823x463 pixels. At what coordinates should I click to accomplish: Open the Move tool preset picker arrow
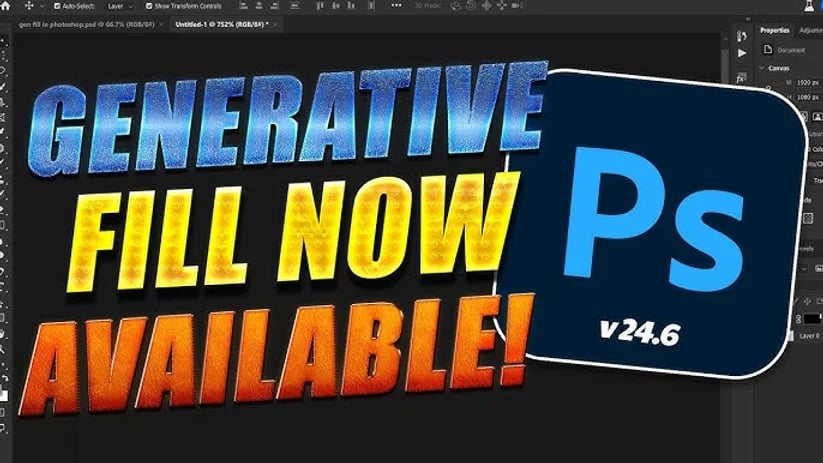pyautogui.click(x=42, y=6)
